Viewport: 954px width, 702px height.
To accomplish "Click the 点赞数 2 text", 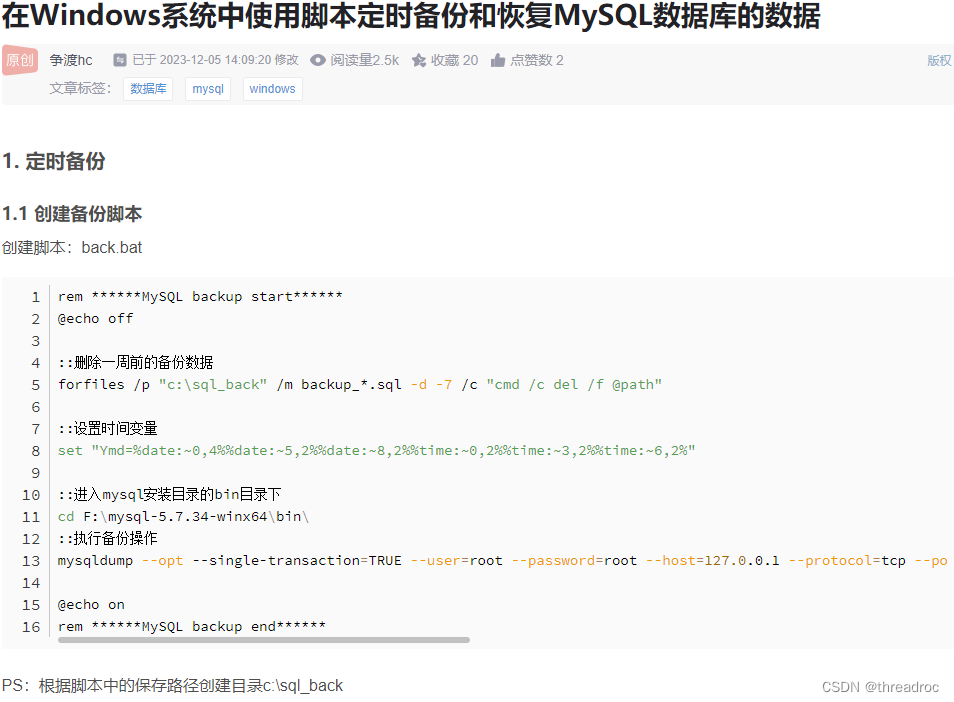I will 537,60.
